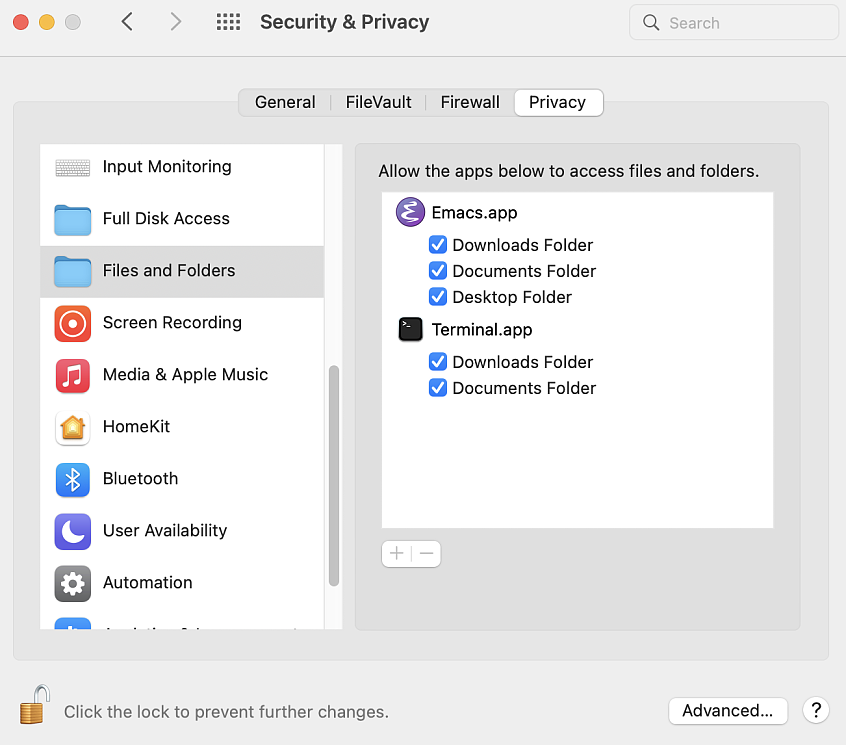This screenshot has height=745, width=846.
Task: Select Bluetooth category label
Action: pos(140,479)
